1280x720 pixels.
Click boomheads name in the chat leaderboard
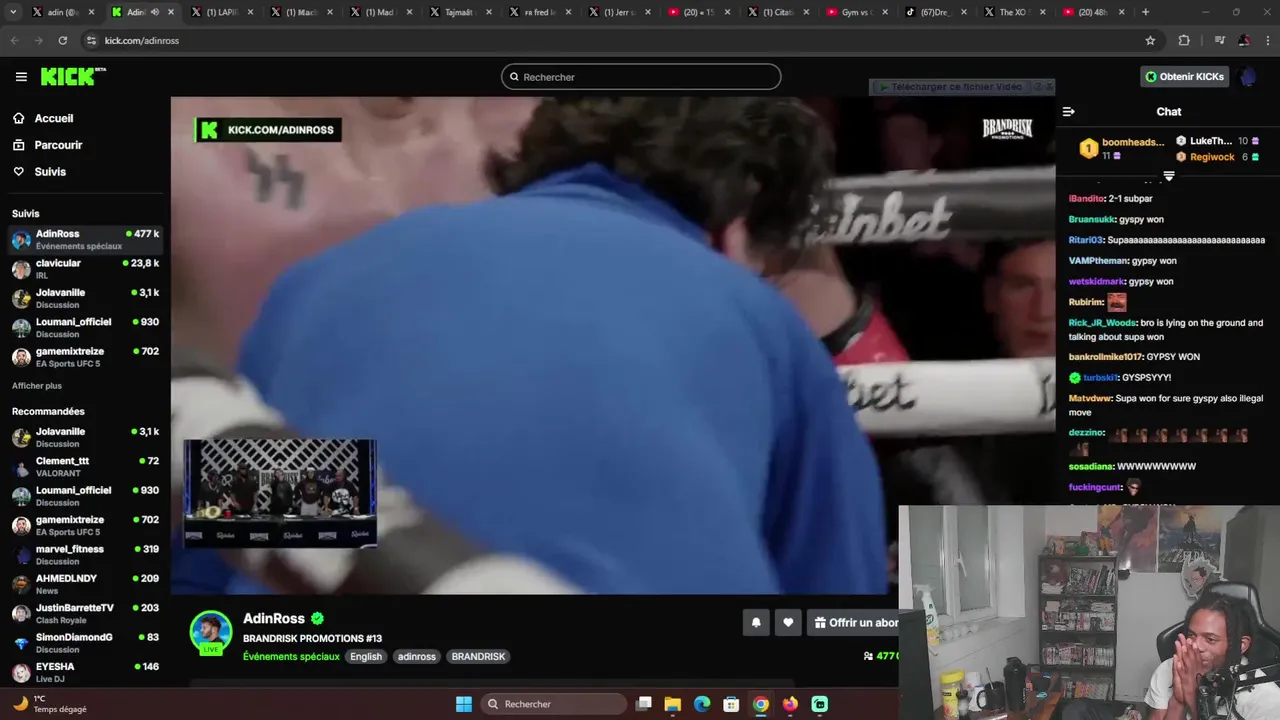(x=1133, y=143)
